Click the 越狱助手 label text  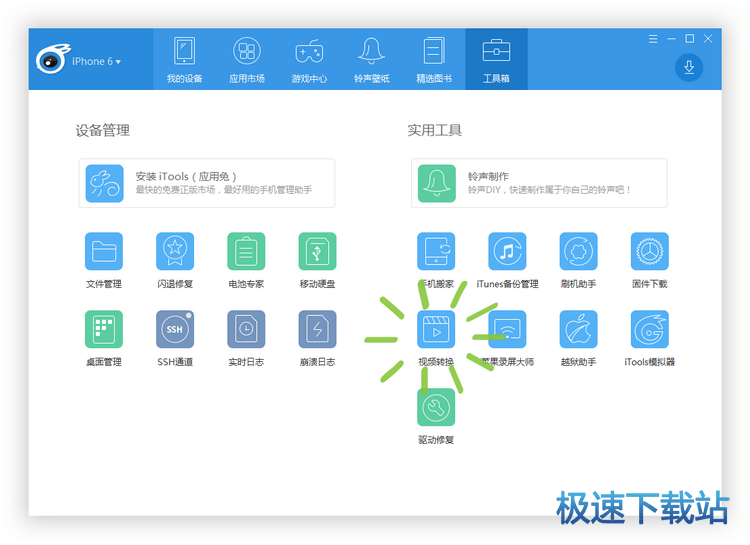[579, 362]
